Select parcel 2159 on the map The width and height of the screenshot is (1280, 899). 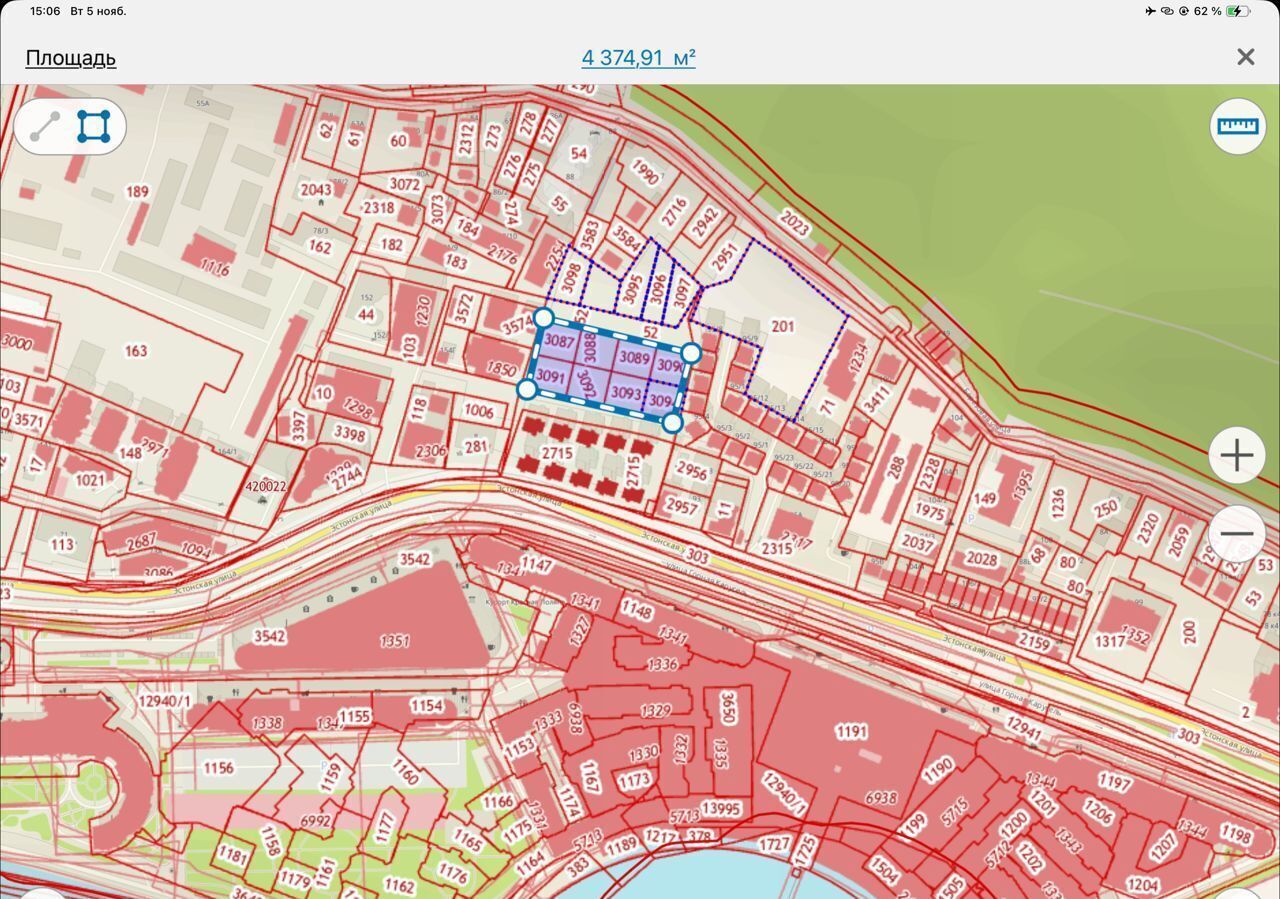pos(1035,641)
